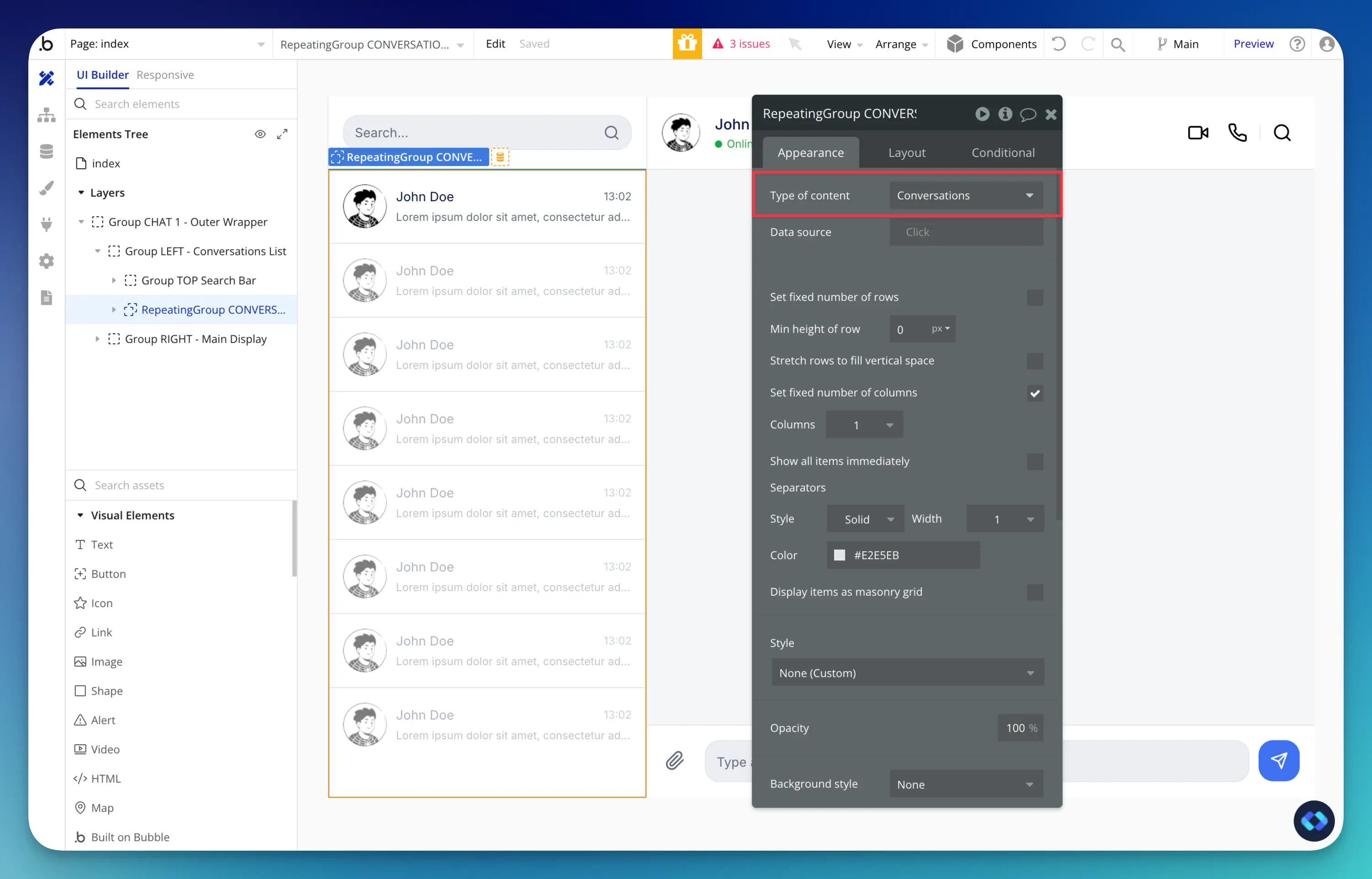This screenshot has width=1372, height=879.
Task: Select the Design tab icon in sidebar
Action: [x=46, y=78]
